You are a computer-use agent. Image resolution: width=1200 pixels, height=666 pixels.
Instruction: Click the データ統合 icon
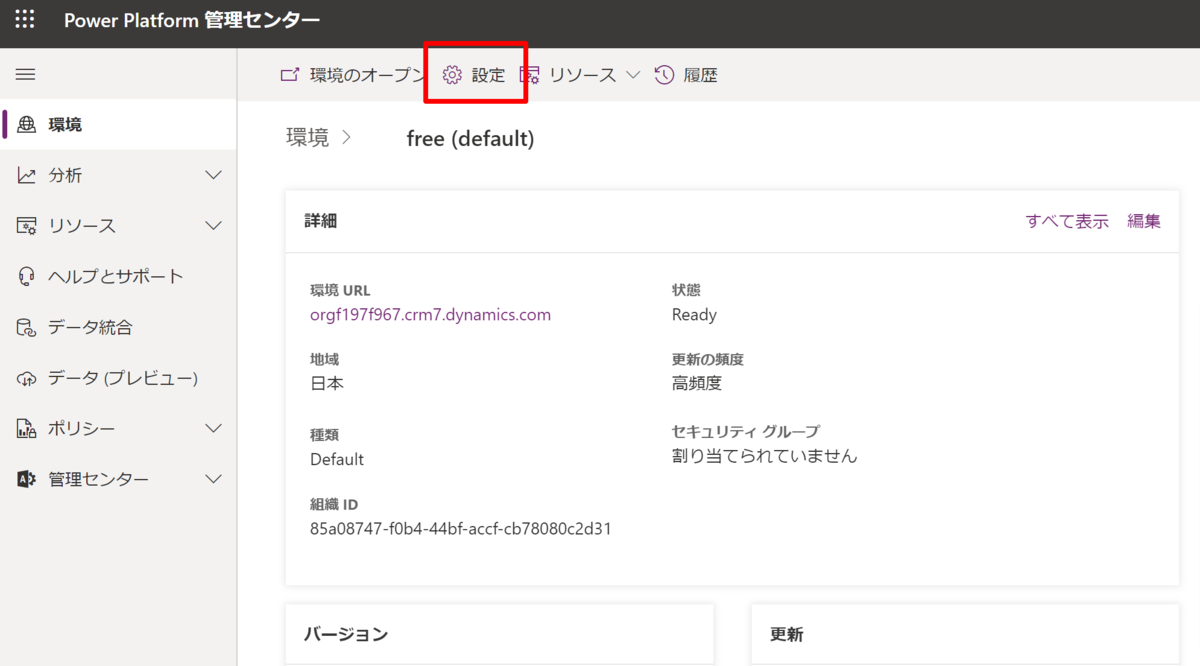pyautogui.click(x=27, y=327)
